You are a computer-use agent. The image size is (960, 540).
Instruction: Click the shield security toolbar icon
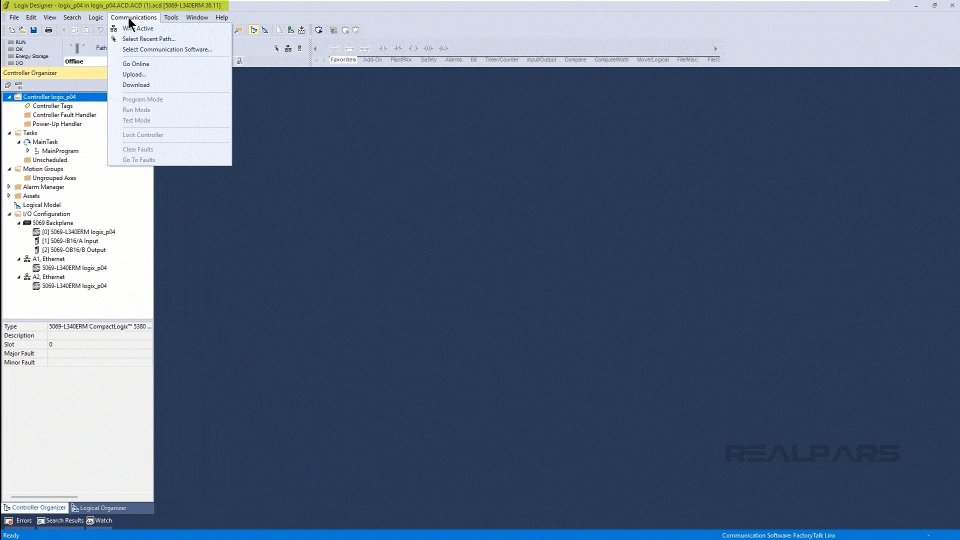319,30
